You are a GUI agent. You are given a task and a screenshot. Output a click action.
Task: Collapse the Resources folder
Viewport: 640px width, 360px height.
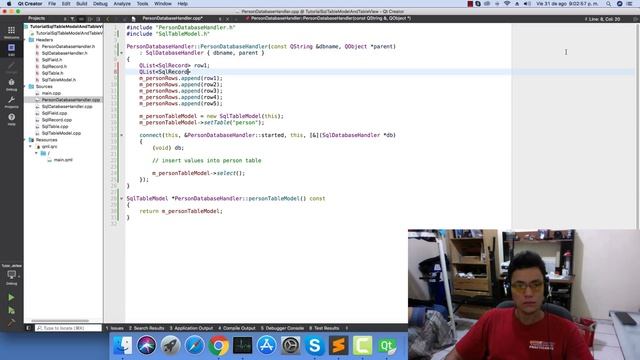coord(25,140)
